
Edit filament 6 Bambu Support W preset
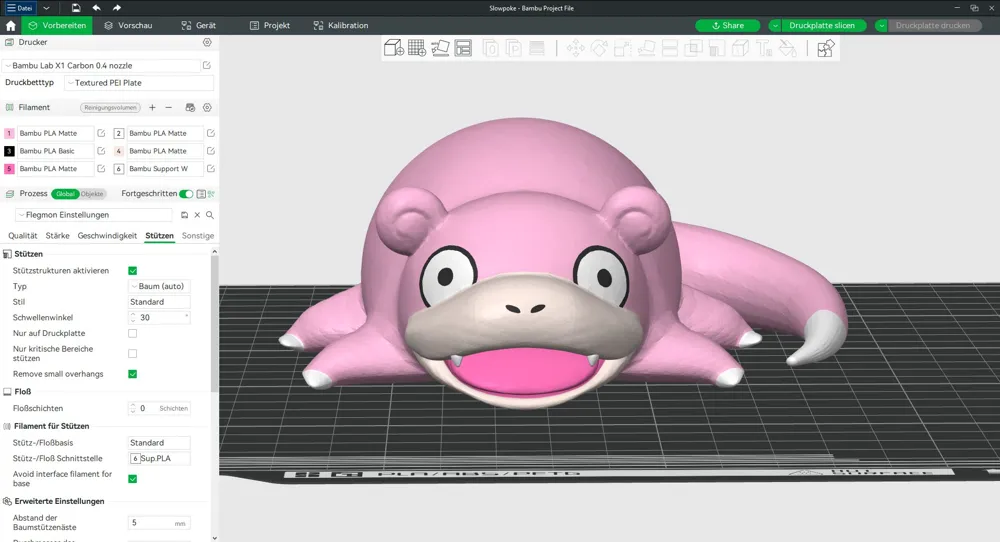point(210,168)
